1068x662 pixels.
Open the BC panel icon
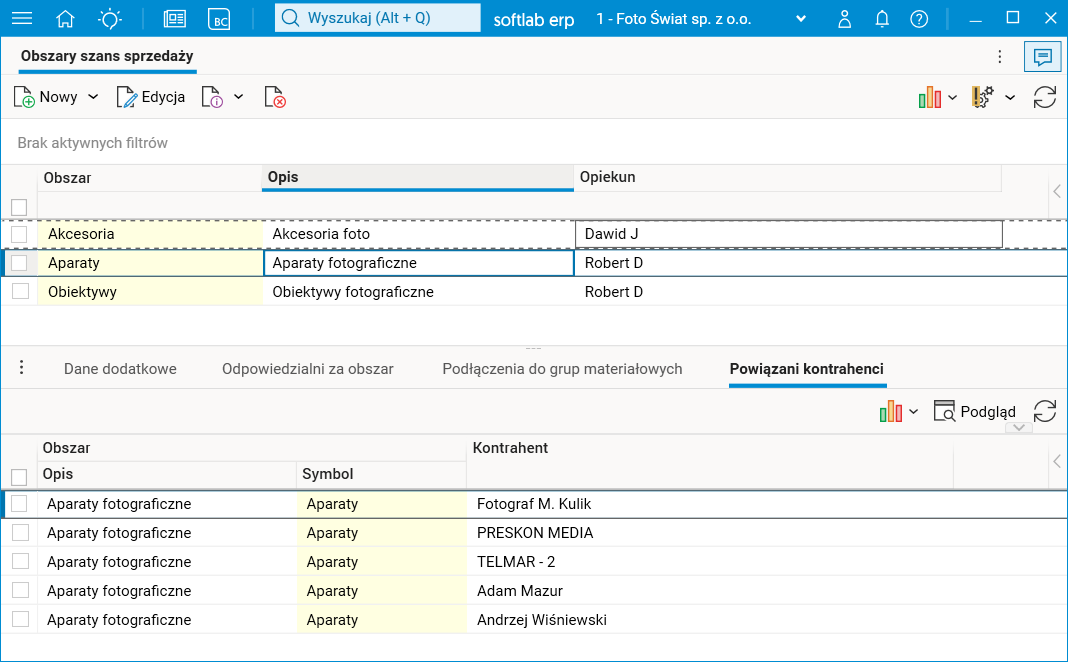point(219,18)
